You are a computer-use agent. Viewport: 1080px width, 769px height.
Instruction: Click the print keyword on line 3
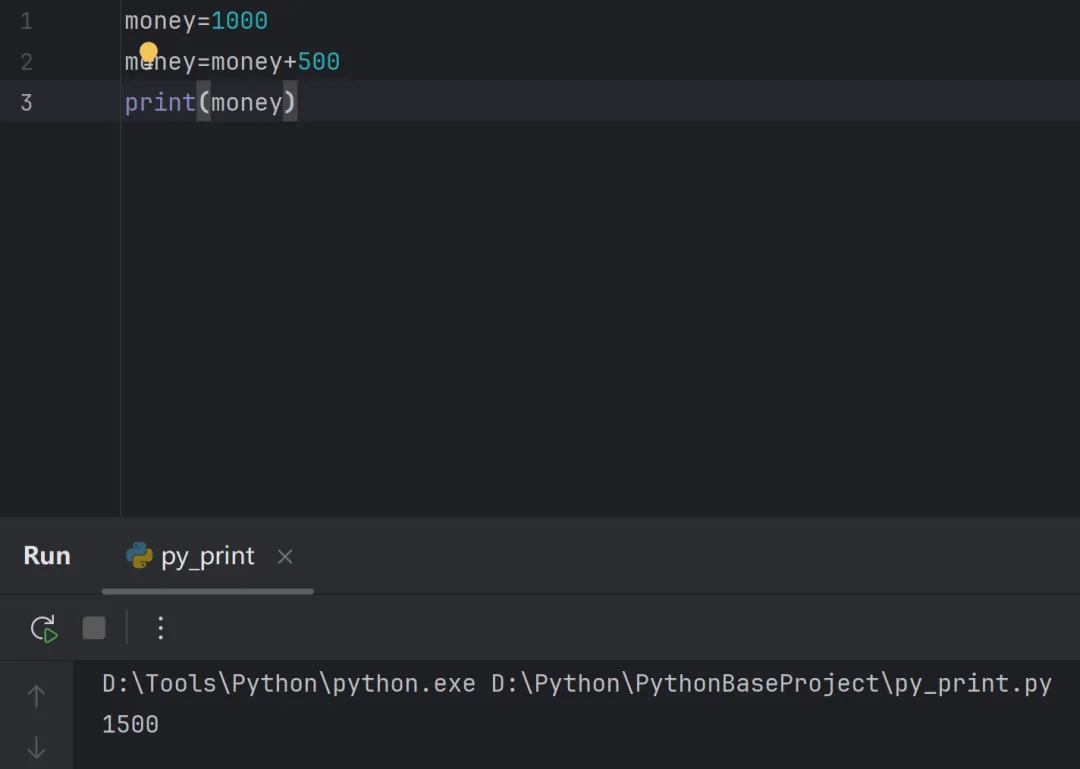pyautogui.click(x=160, y=103)
